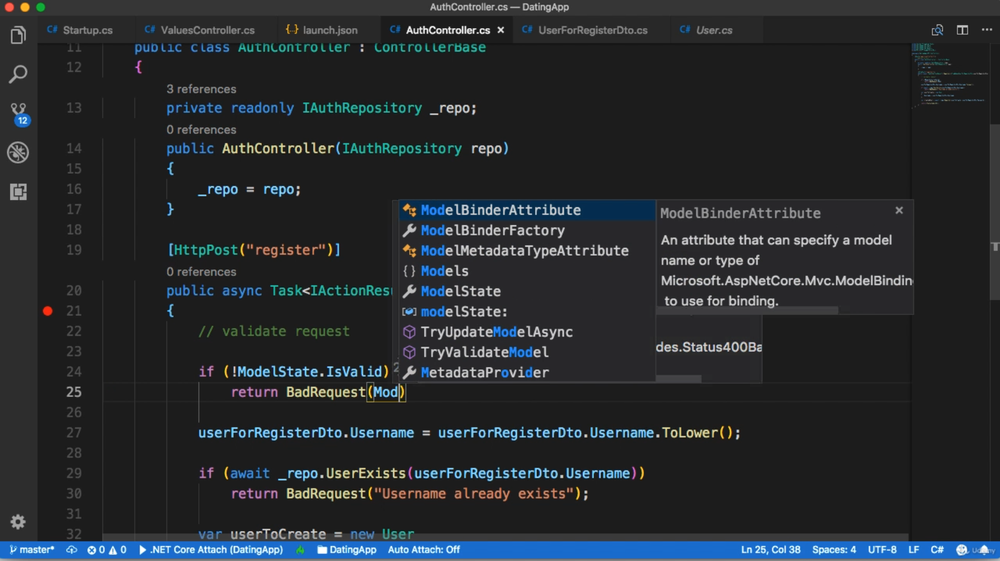Image resolution: width=1000 pixels, height=561 pixels.
Task: Select ModelBinderAttribute suggestion
Action: (x=527, y=210)
